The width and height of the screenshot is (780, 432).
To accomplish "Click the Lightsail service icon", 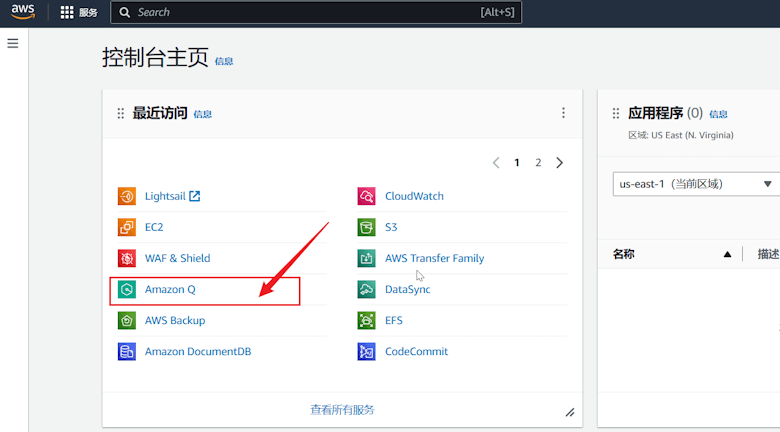I will (127, 196).
